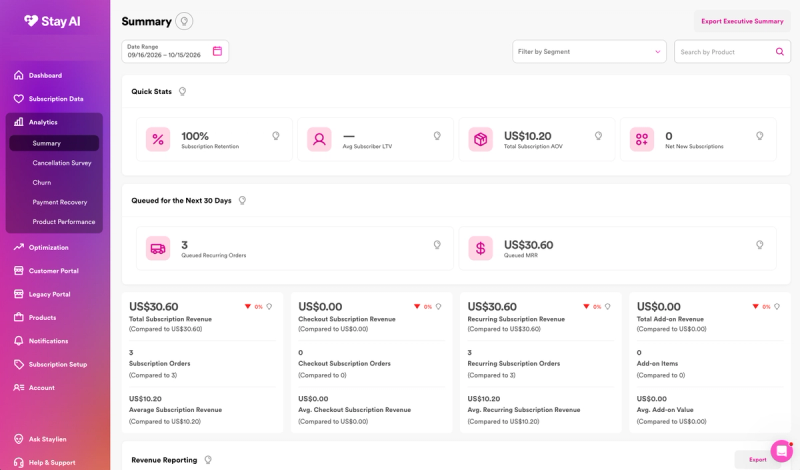Click the Customer Portal storefront icon

click(18, 270)
